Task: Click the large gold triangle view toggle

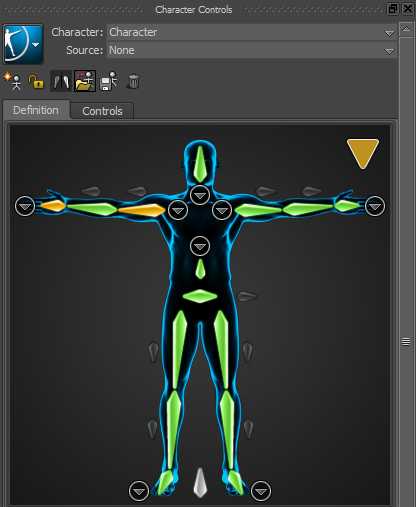Action: point(363,153)
